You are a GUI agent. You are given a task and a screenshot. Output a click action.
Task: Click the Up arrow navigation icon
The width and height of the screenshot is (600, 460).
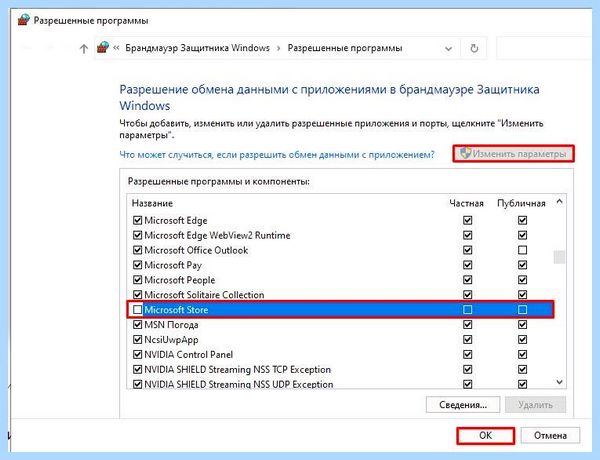tap(84, 49)
